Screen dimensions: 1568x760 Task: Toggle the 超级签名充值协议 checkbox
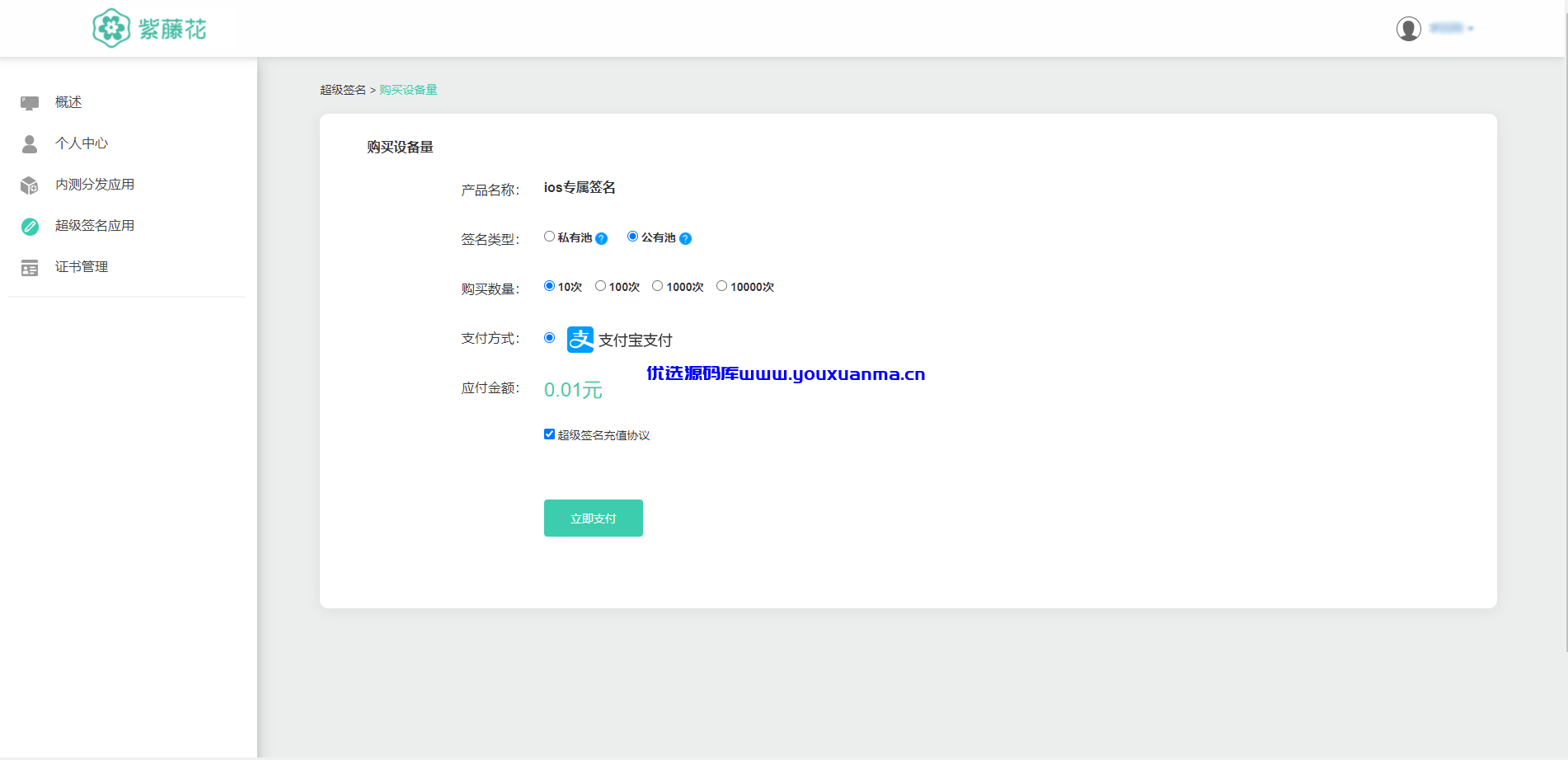(549, 434)
